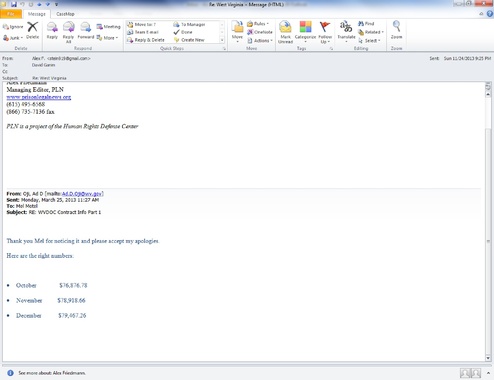Select Move to: ? quick step
This screenshot has width=494, height=380.
point(142,24)
